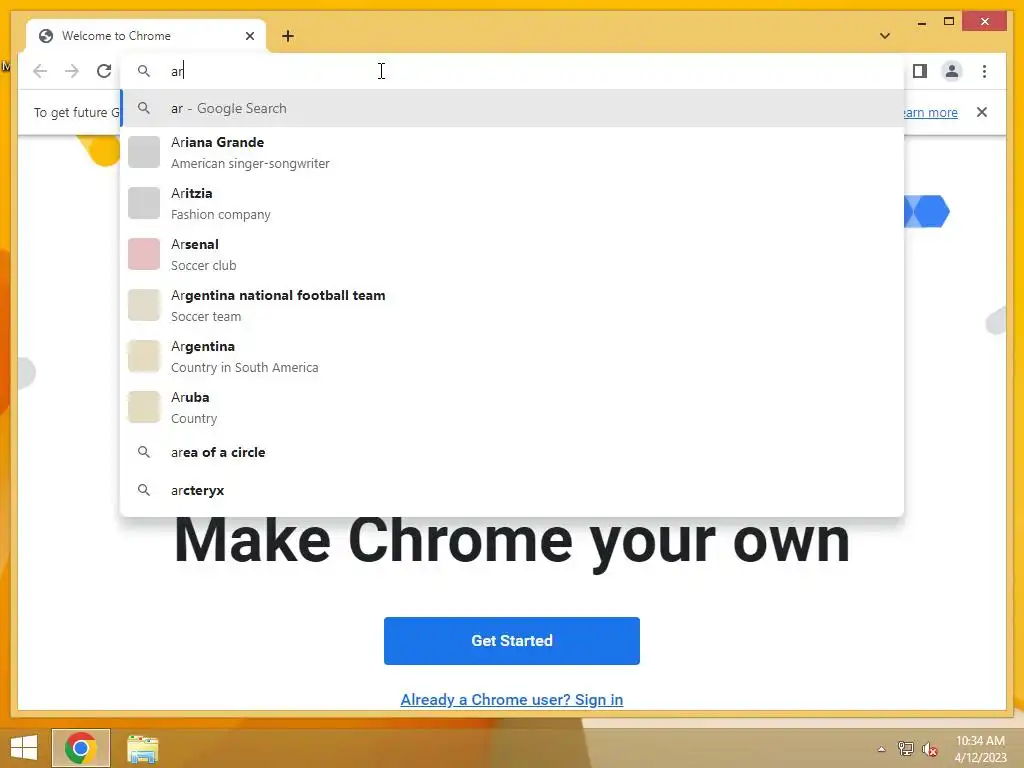Open the tab search dropdown arrow
This screenshot has height=768, width=1024.
[885, 36]
